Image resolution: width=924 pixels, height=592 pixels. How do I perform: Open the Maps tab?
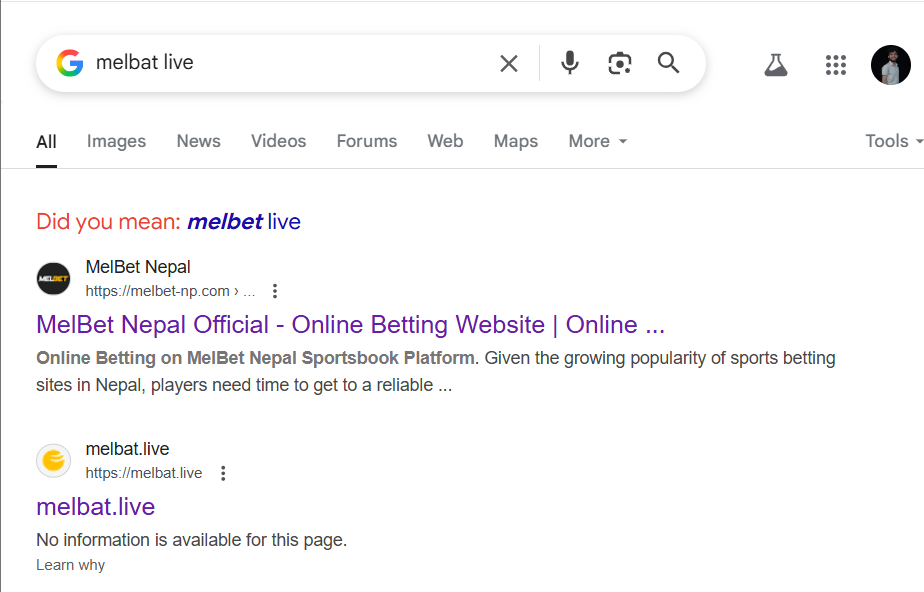click(x=516, y=141)
